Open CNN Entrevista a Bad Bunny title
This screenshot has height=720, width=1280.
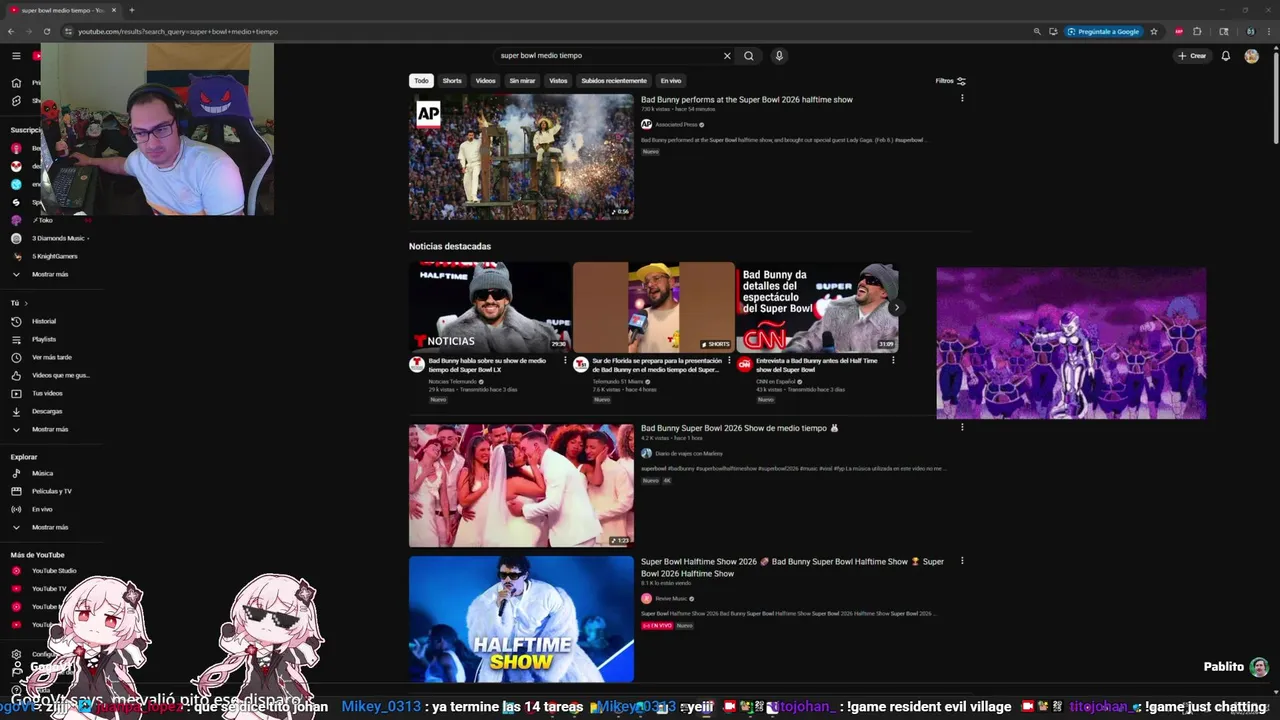coord(817,365)
